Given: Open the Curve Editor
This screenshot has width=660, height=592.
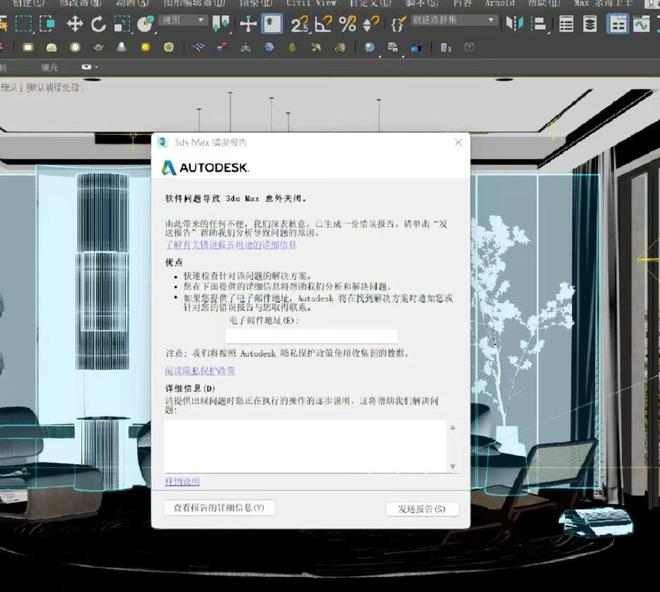Looking at the screenshot, I should [641, 24].
